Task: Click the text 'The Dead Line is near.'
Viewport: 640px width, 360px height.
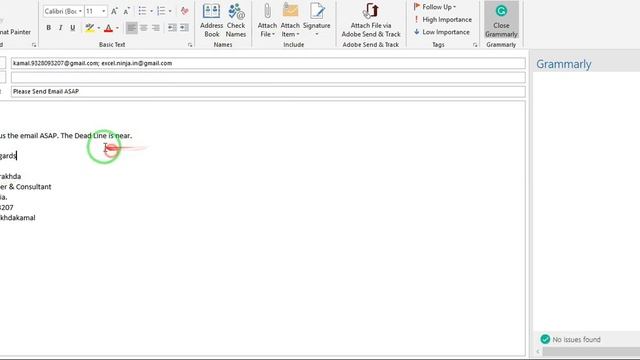Action: click(96, 136)
